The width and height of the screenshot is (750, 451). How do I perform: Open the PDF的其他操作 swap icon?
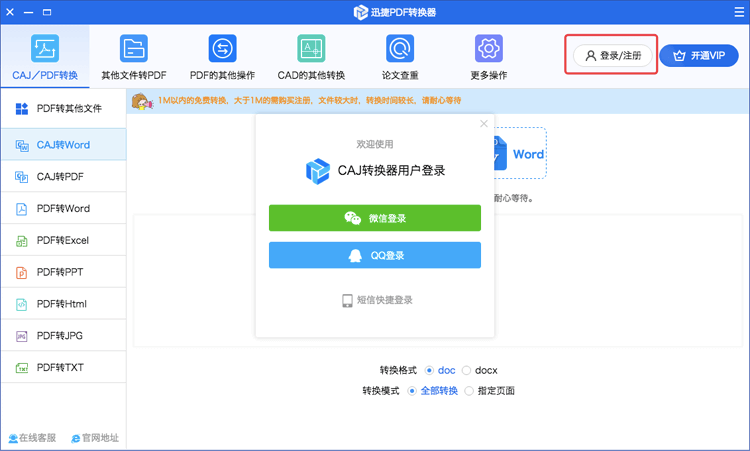pyautogui.click(x=222, y=48)
